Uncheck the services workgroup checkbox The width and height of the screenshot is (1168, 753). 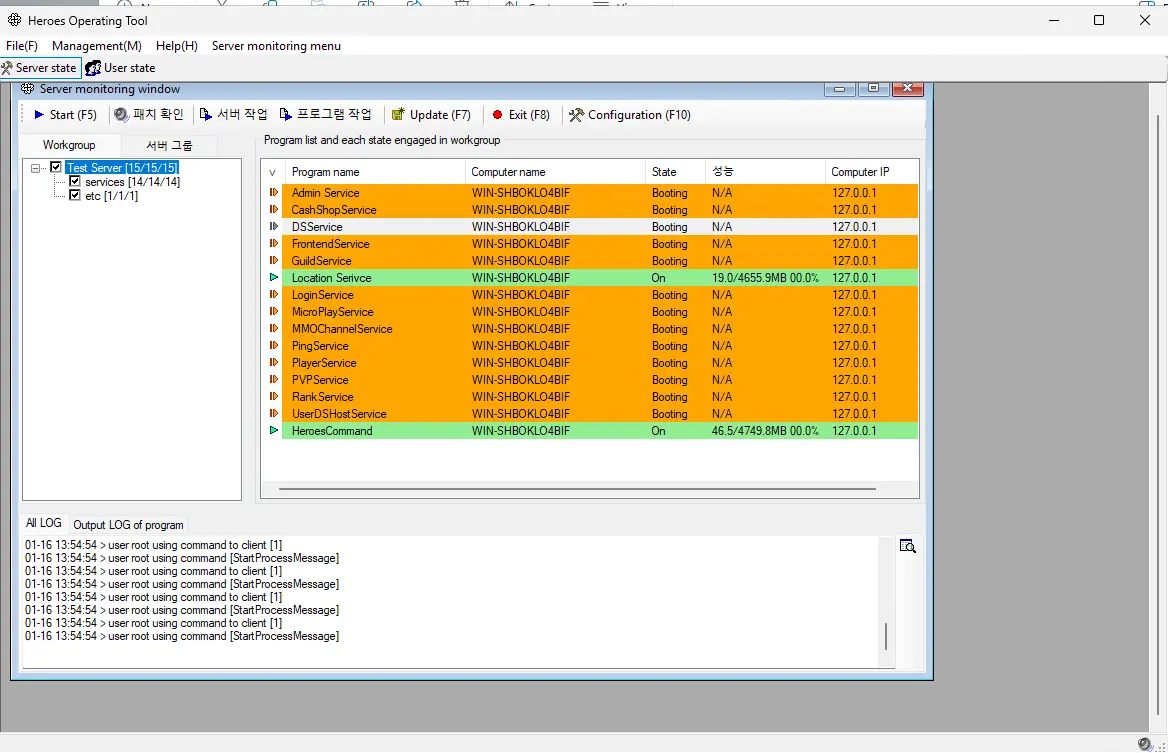pyautogui.click(x=74, y=181)
